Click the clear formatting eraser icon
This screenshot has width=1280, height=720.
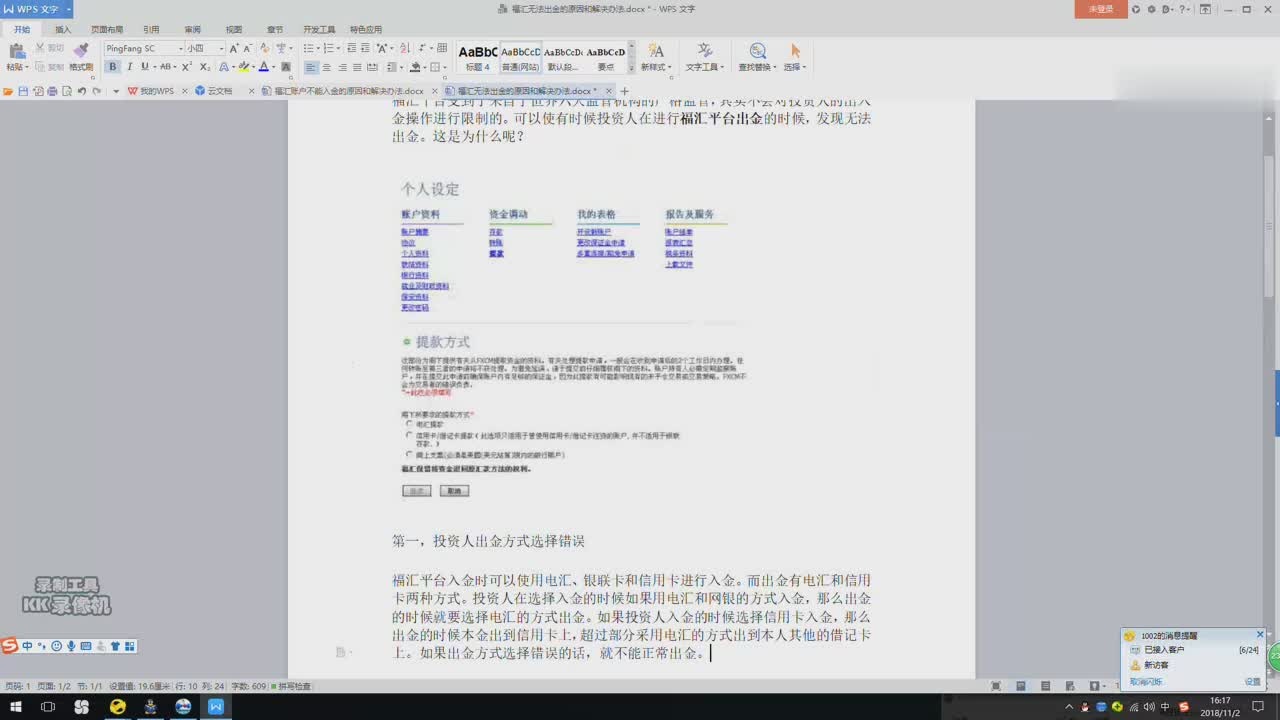coord(265,48)
